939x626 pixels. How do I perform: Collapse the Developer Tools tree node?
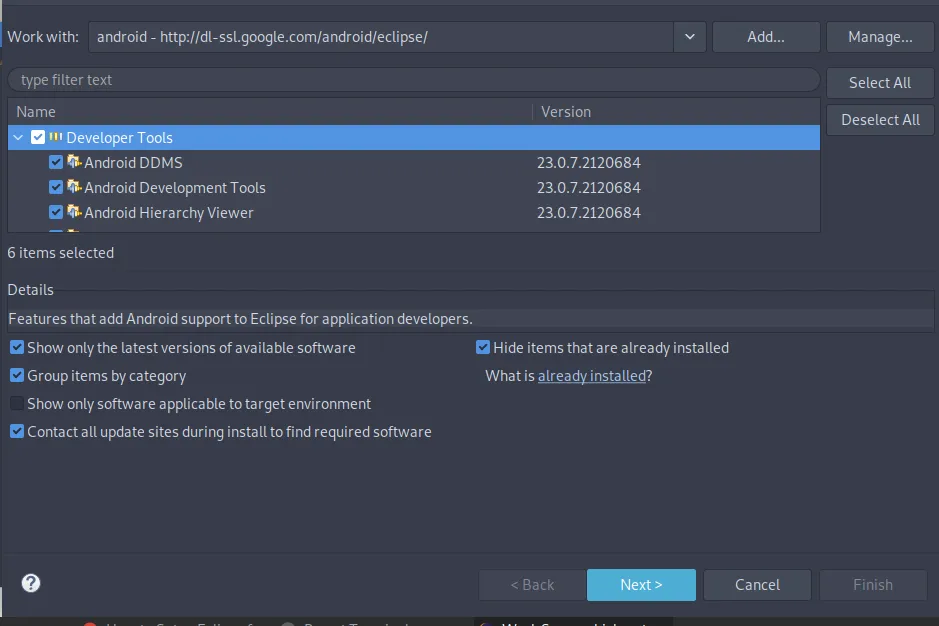tap(19, 137)
